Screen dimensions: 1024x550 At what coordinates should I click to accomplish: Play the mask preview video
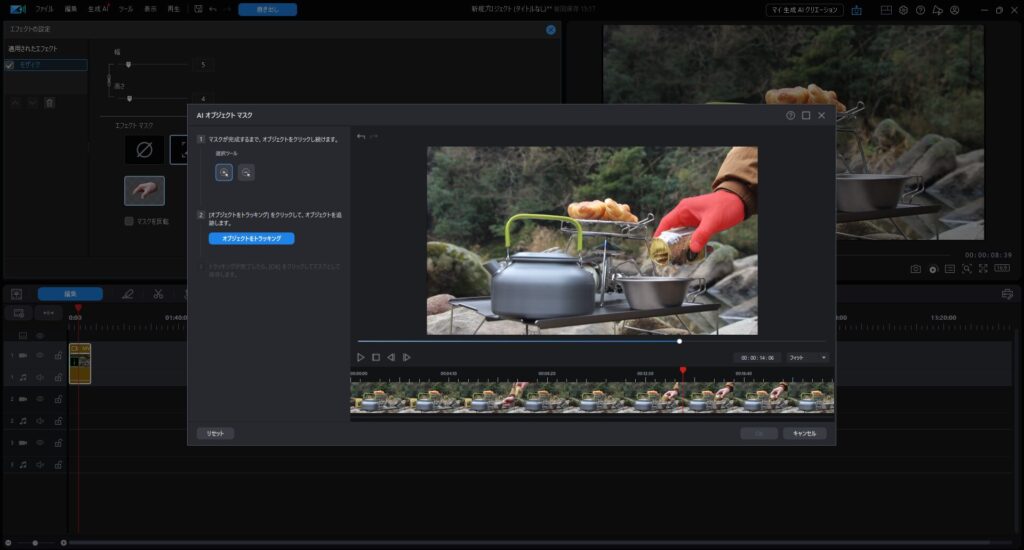[x=361, y=357]
